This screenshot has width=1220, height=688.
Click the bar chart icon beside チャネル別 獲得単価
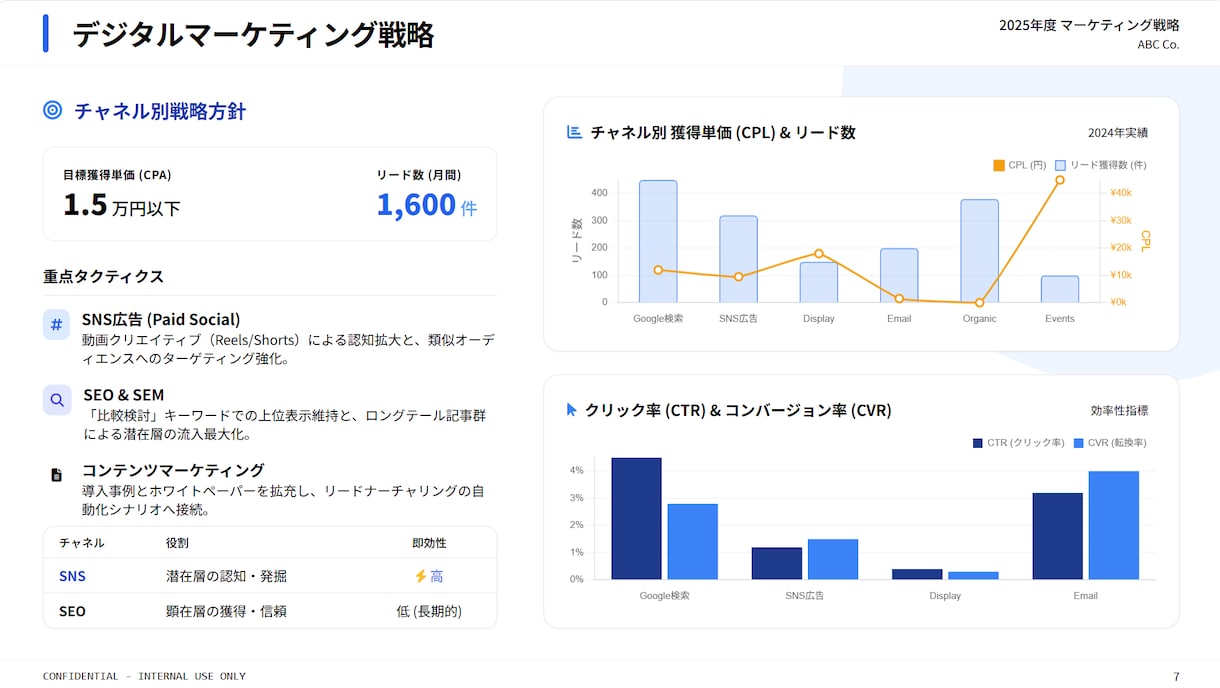click(x=574, y=132)
